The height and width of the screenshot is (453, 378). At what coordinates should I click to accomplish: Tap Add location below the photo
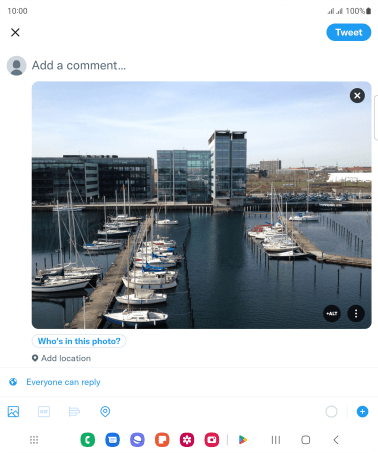point(61,358)
